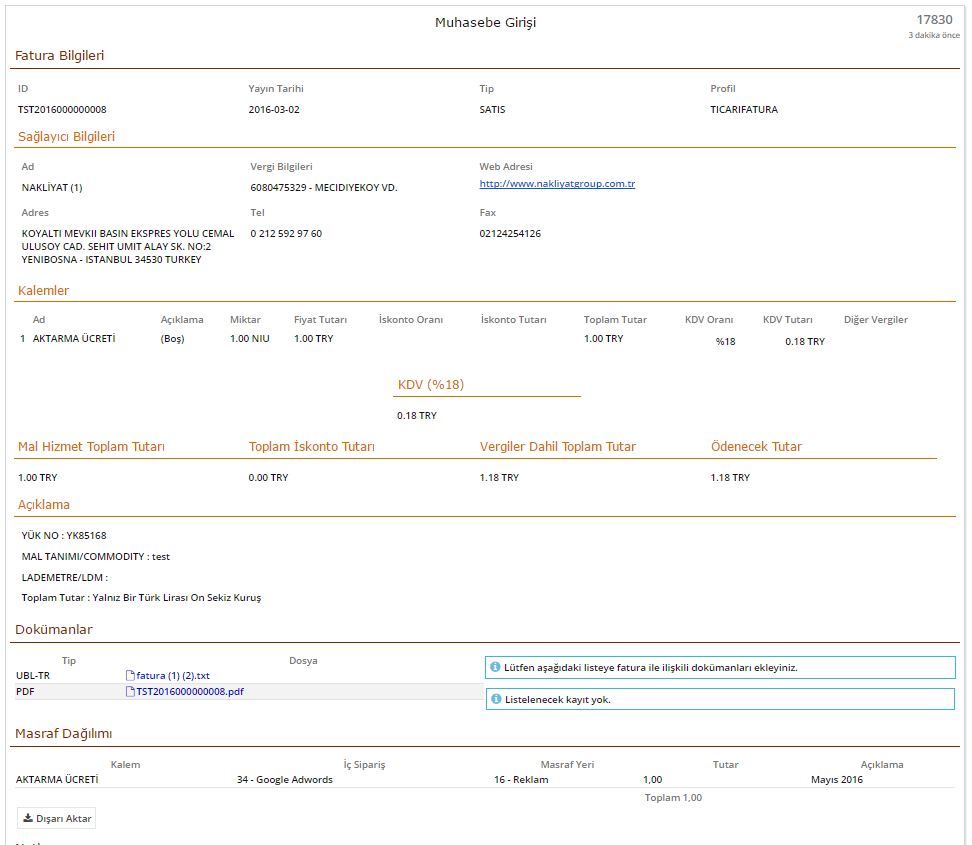Select AKTARMA ÜCRETİ item in Kalemler table

click(x=74, y=339)
